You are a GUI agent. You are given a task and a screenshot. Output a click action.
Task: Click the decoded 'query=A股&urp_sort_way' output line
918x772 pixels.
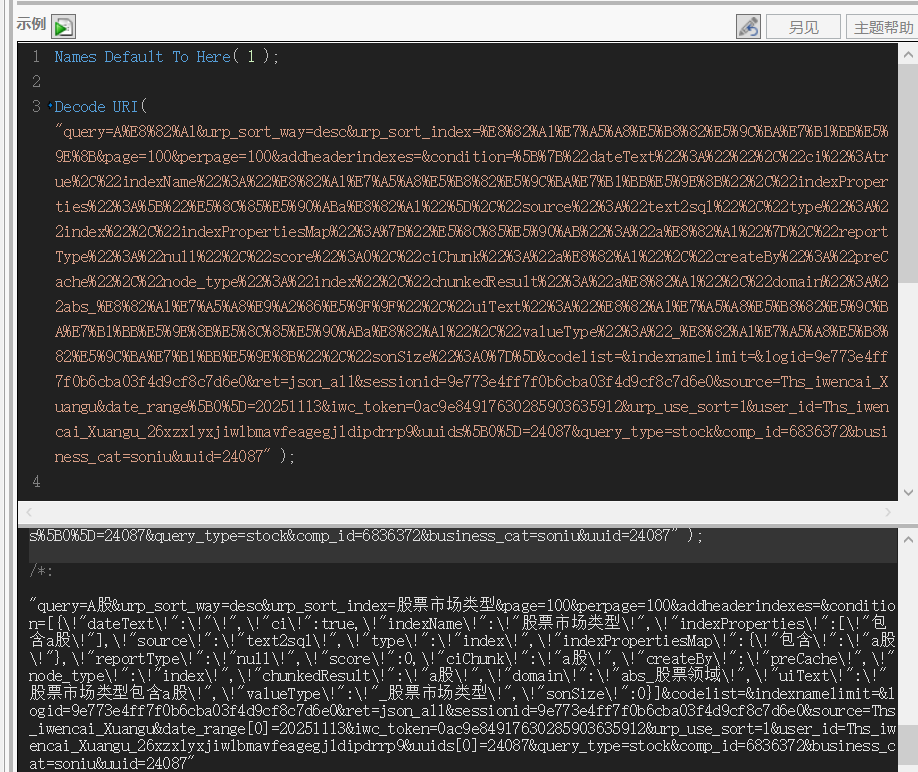(x=463, y=606)
